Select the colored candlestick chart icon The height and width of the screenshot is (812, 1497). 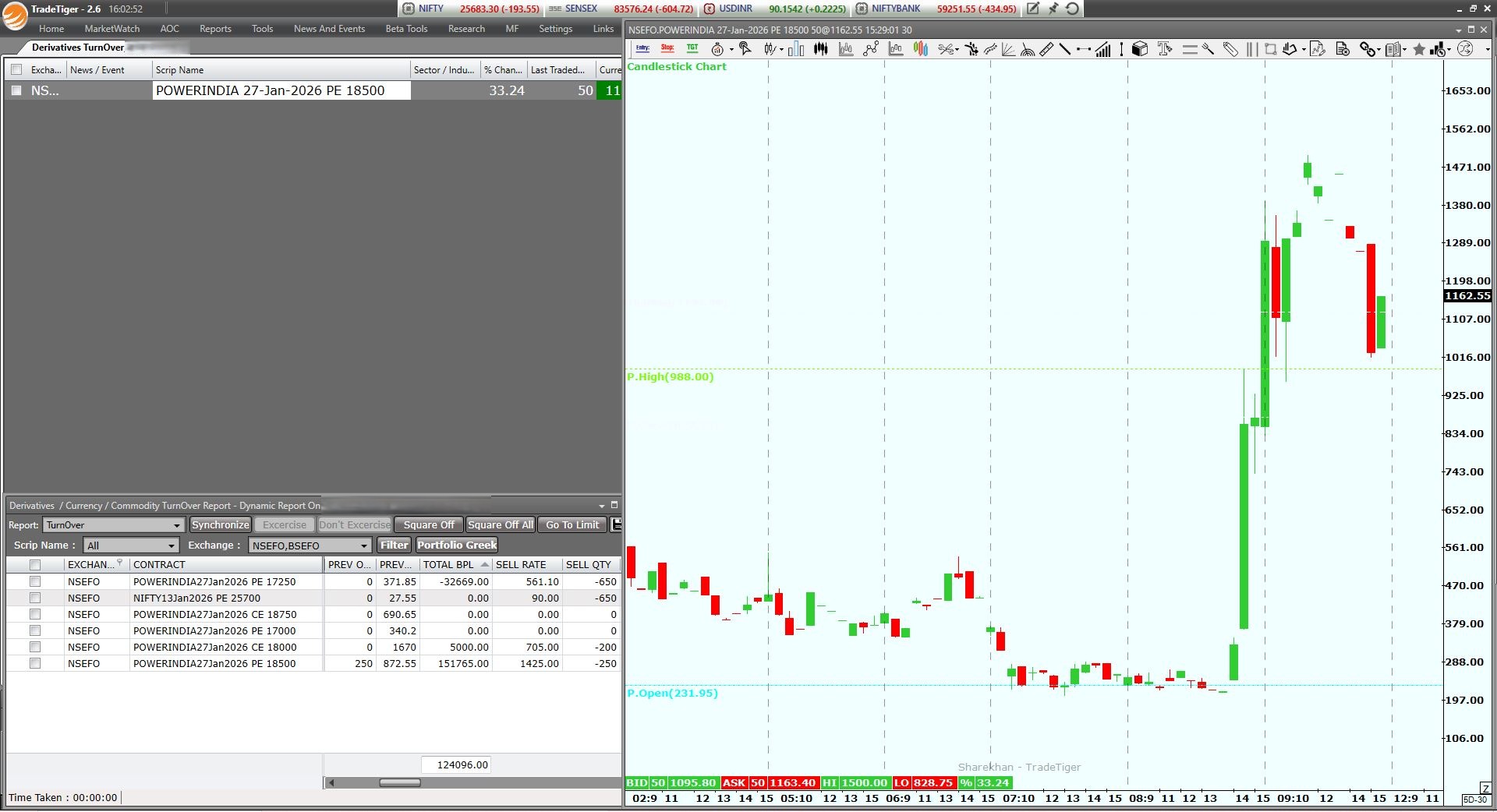click(x=921, y=49)
